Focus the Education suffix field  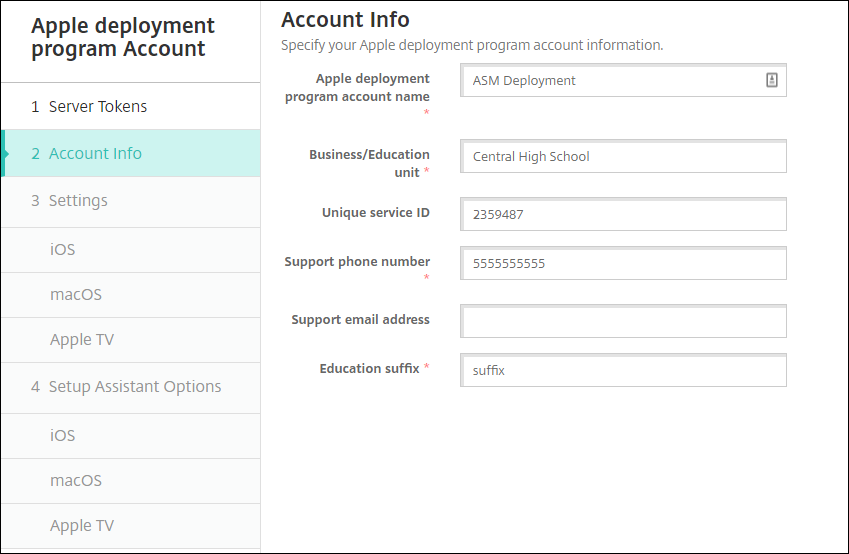coord(623,371)
